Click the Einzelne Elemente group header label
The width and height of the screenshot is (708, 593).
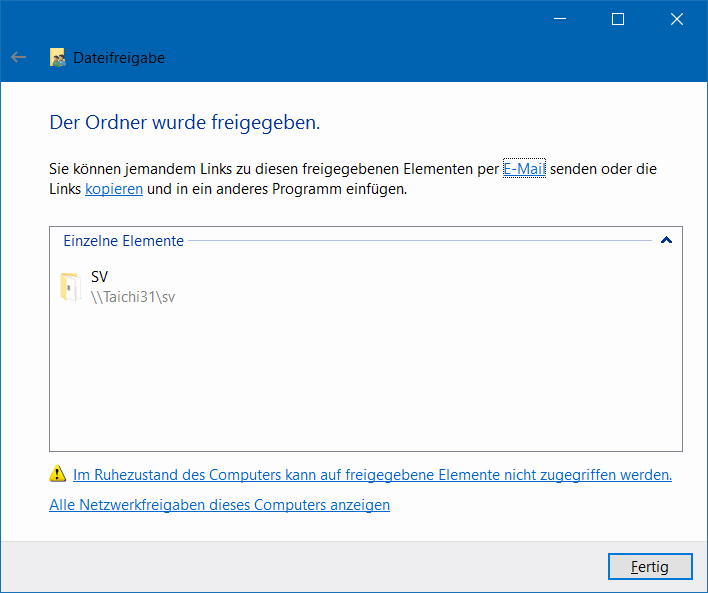click(x=123, y=241)
